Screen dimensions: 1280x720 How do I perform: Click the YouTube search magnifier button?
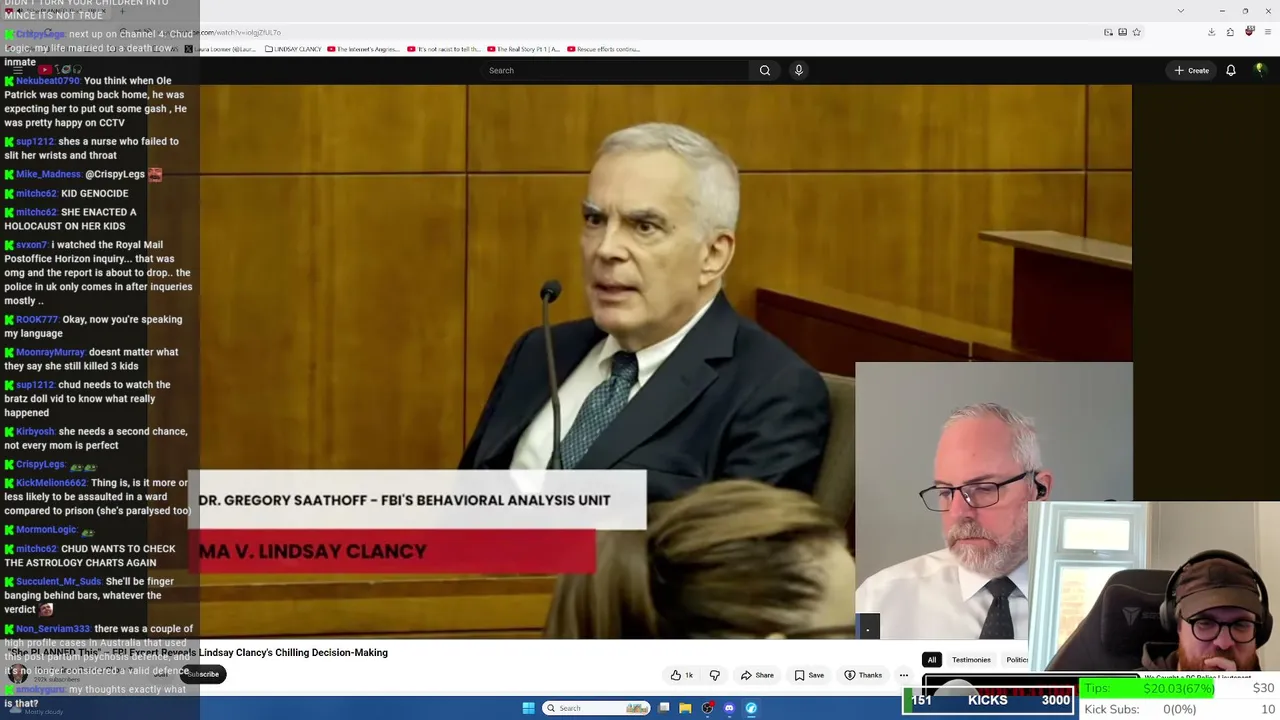pos(765,70)
